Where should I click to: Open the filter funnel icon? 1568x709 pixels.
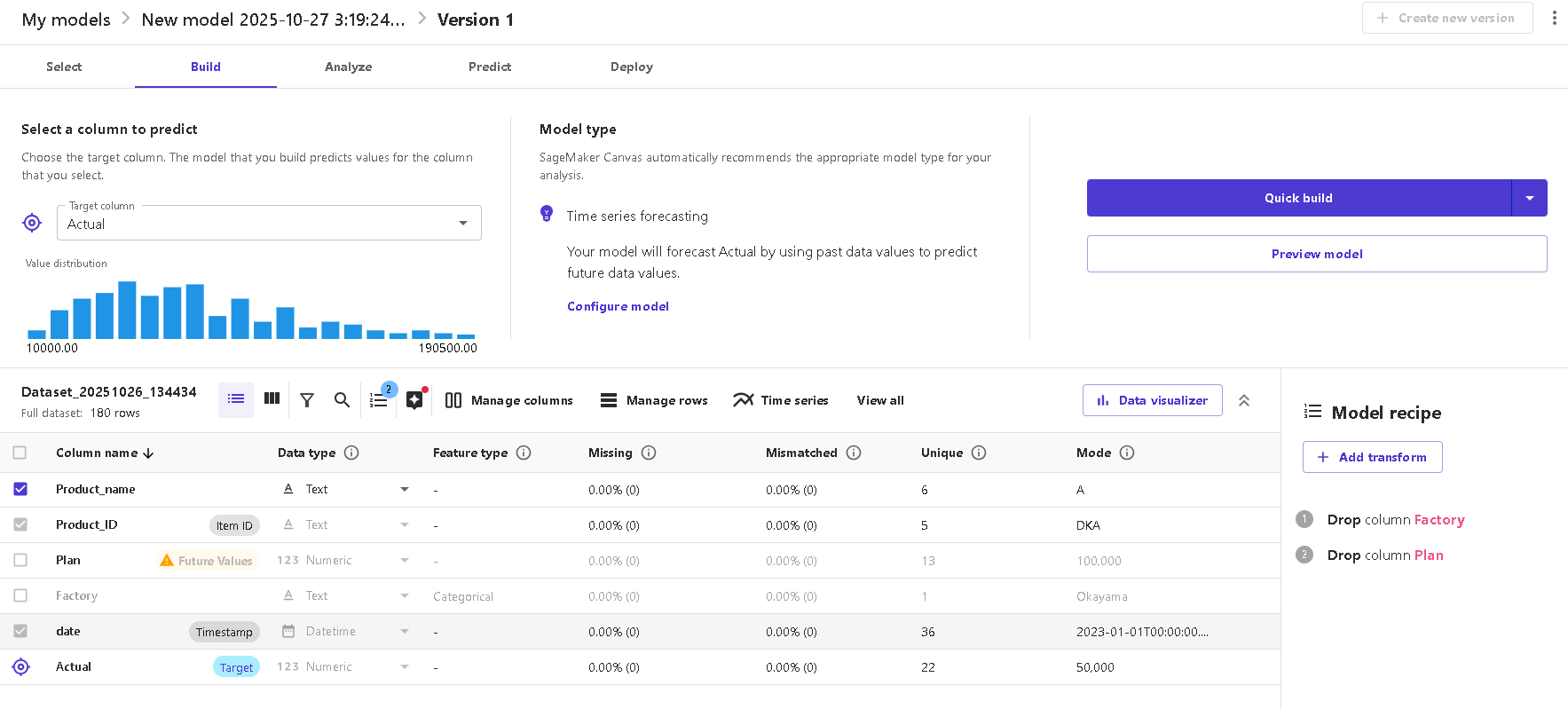click(307, 400)
